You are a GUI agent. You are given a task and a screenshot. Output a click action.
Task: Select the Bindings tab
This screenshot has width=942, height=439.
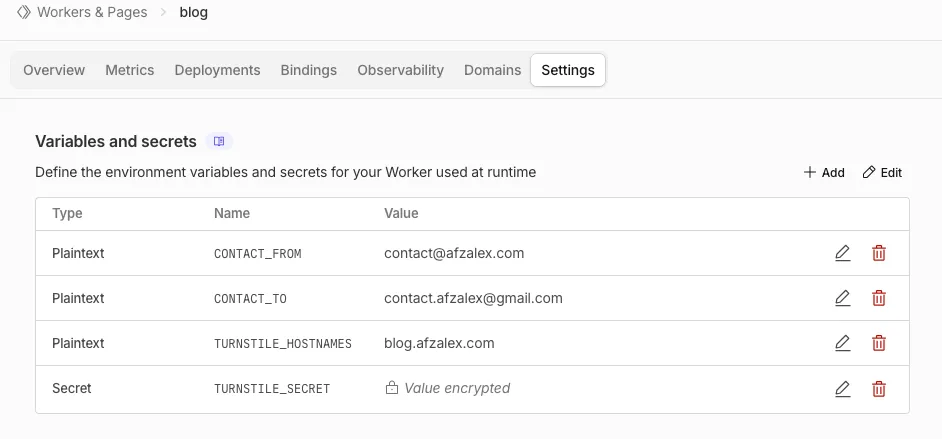coord(309,70)
